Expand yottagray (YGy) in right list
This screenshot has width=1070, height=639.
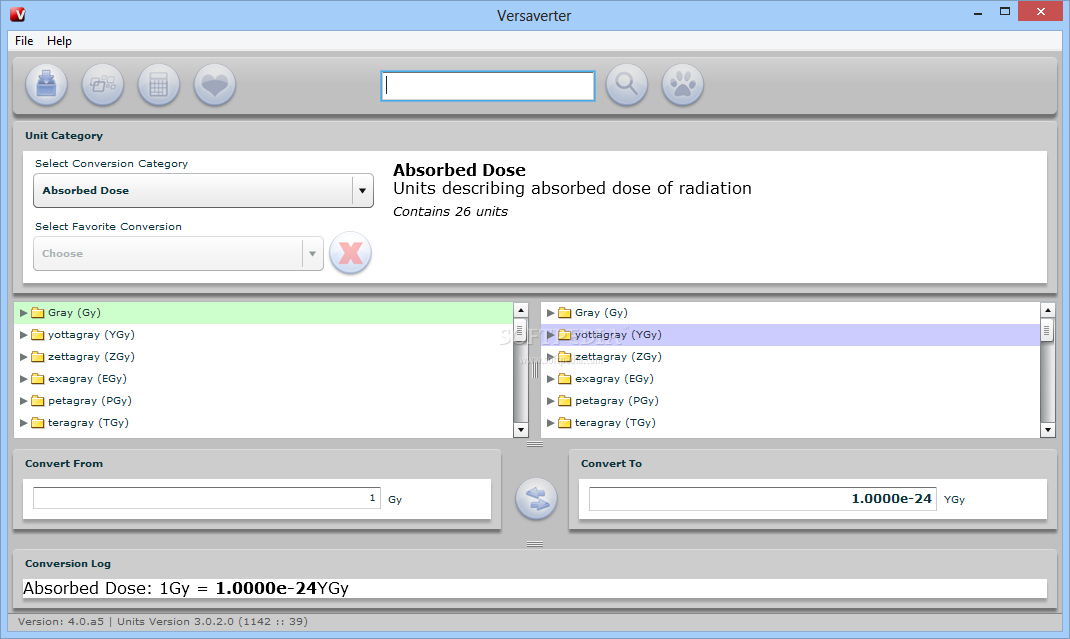click(x=550, y=335)
